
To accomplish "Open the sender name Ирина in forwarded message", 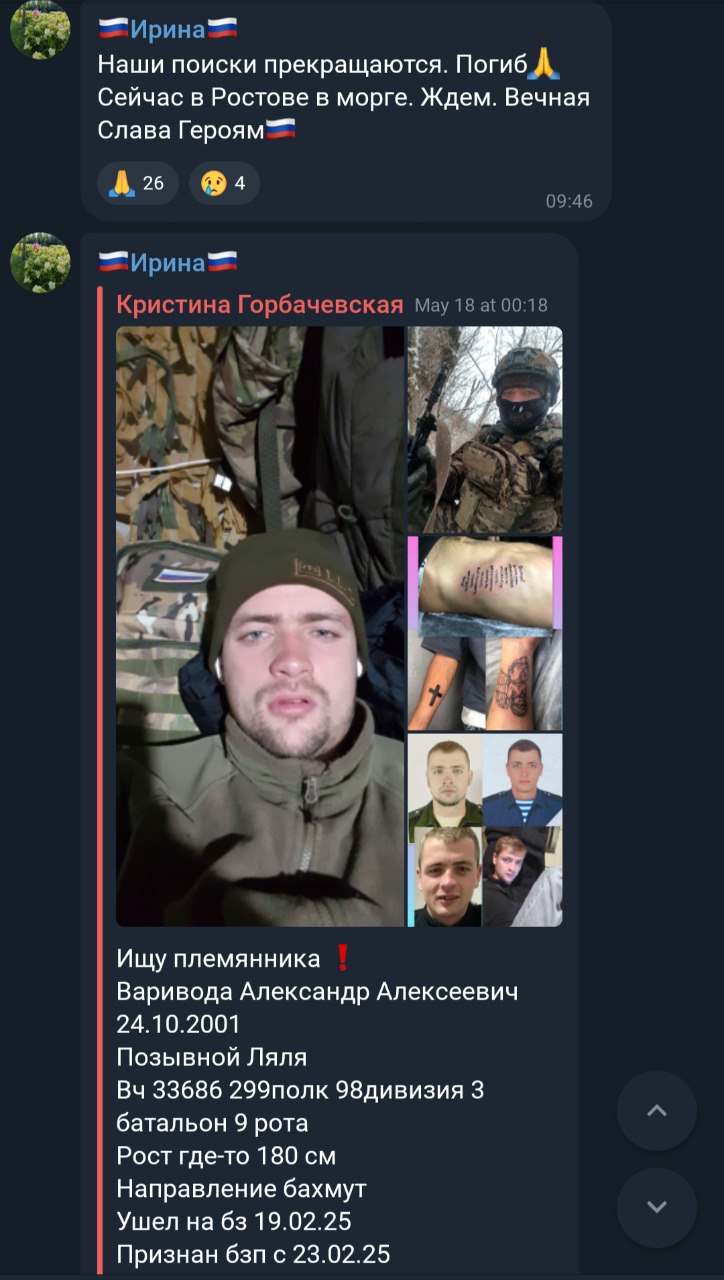I will tap(168, 263).
